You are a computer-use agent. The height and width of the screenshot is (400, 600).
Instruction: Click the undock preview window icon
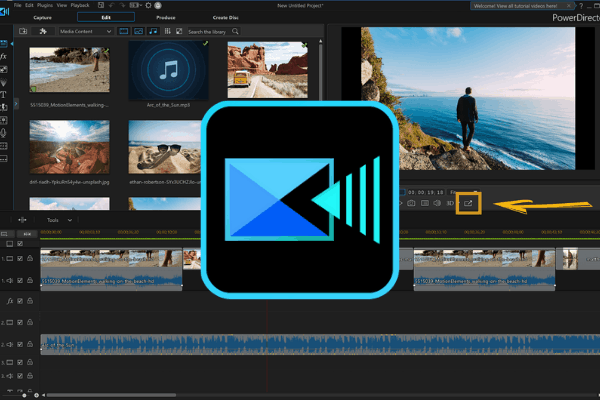pyautogui.click(x=468, y=203)
